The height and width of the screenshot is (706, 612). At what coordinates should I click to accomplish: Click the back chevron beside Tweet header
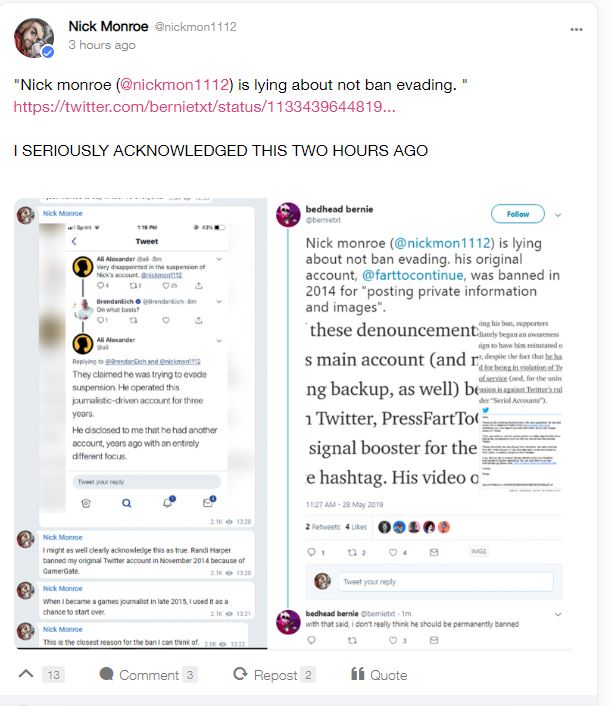coord(74,241)
